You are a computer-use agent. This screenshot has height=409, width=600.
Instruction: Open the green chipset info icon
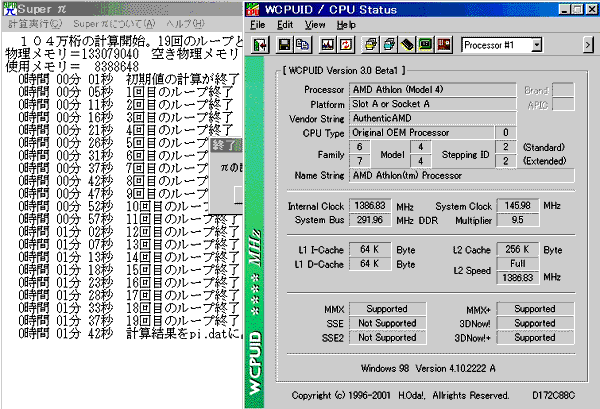coord(426,45)
